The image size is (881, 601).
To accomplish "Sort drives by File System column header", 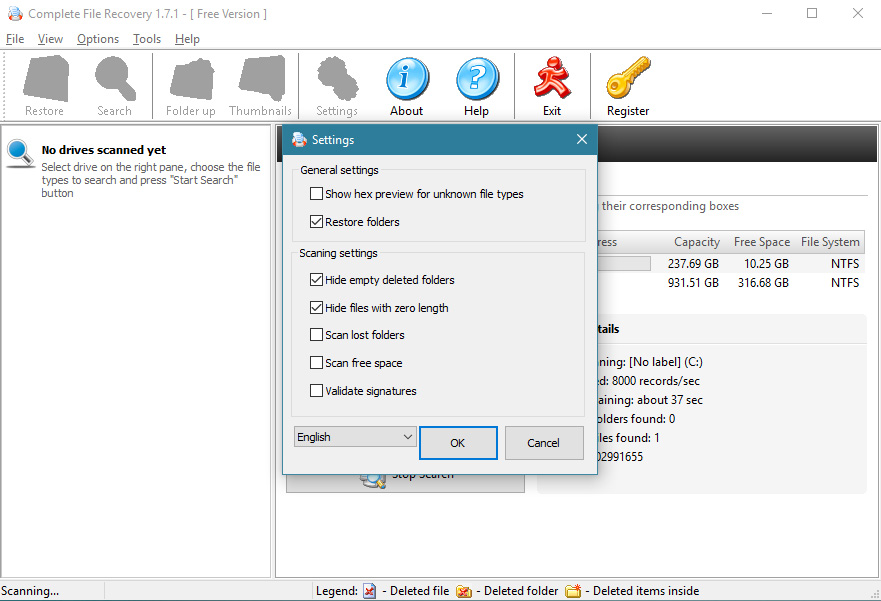I will click(x=830, y=242).
